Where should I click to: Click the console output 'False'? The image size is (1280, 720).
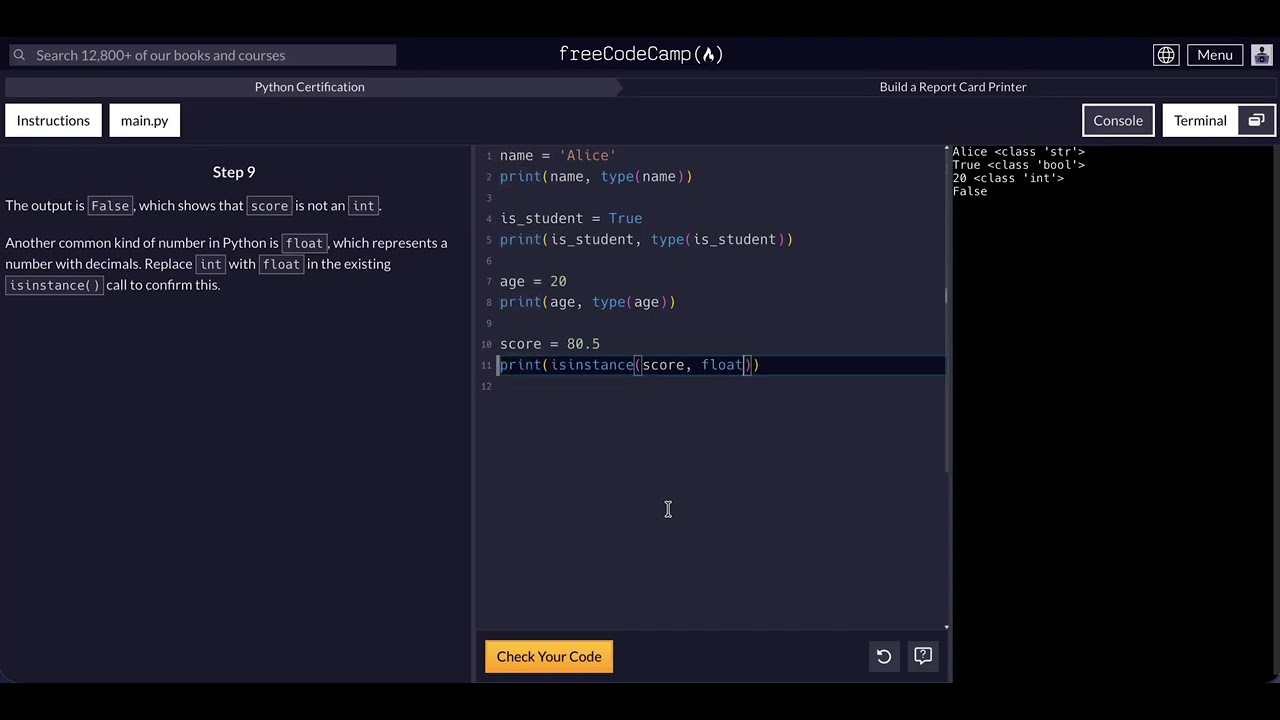click(x=970, y=191)
